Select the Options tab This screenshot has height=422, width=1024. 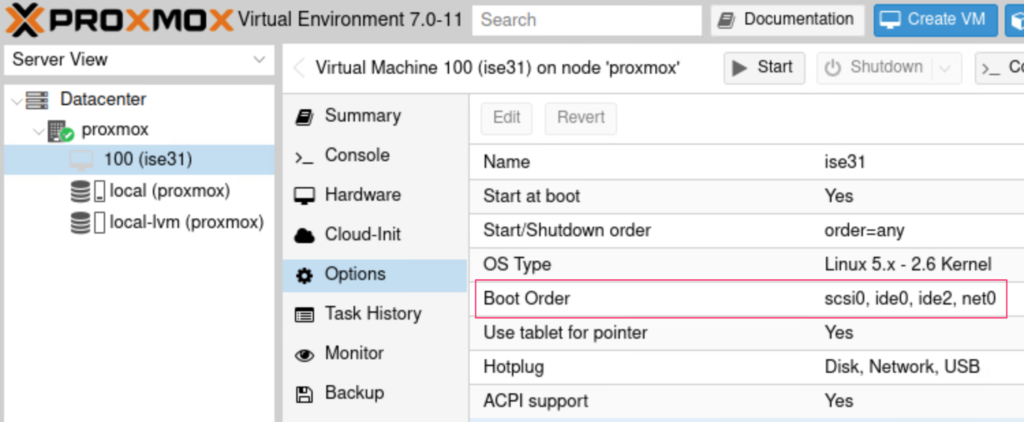pyautogui.click(x=375, y=274)
